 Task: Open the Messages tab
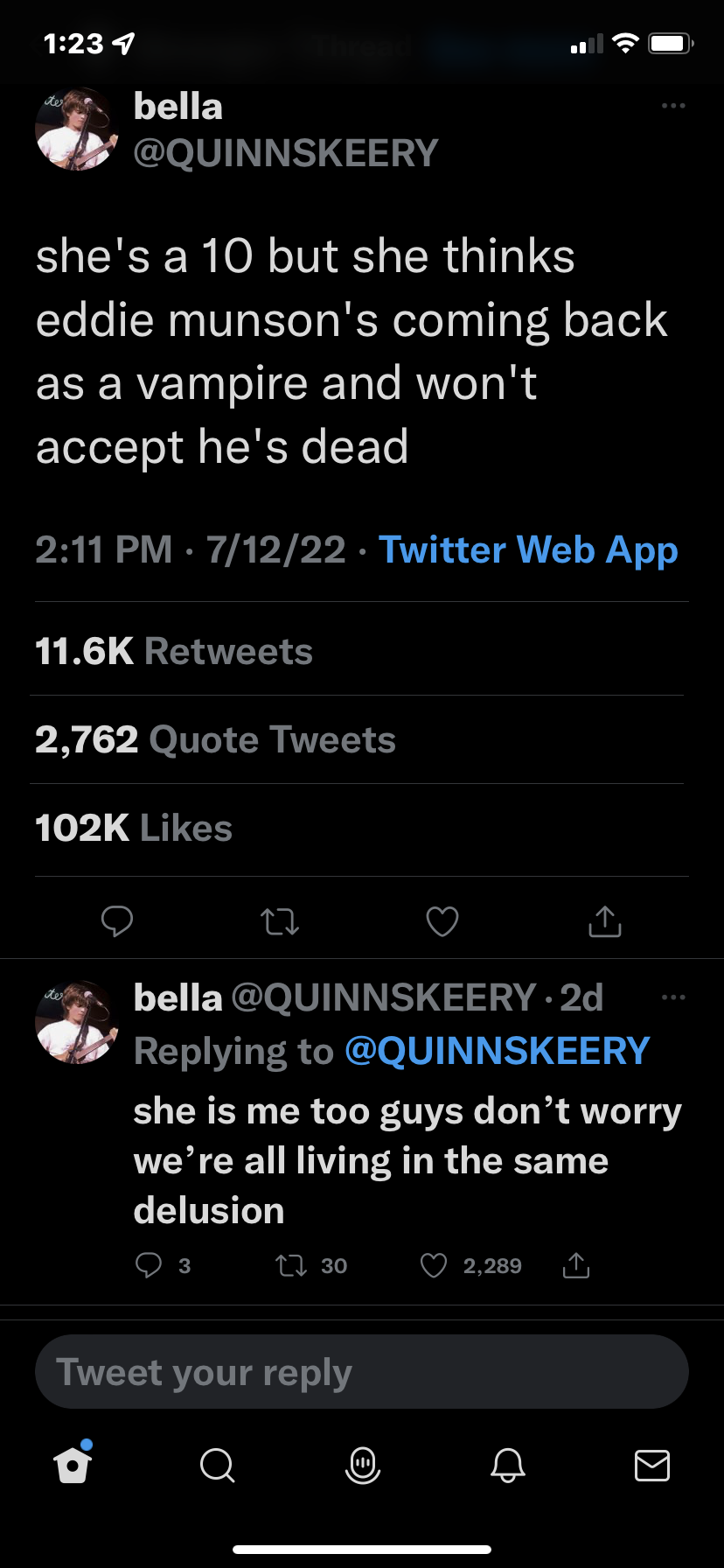pyautogui.click(x=651, y=1464)
